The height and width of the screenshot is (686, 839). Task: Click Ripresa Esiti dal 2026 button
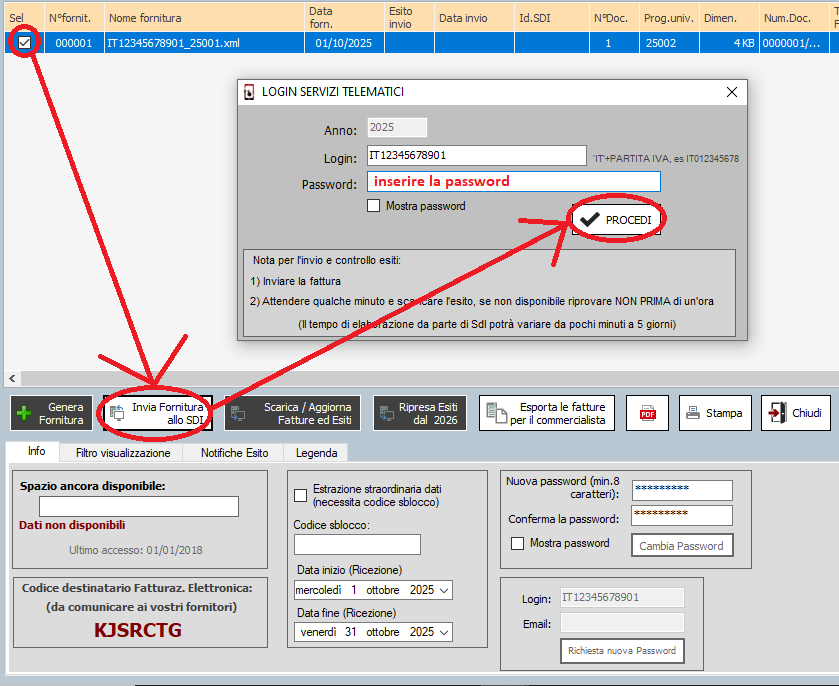point(419,413)
